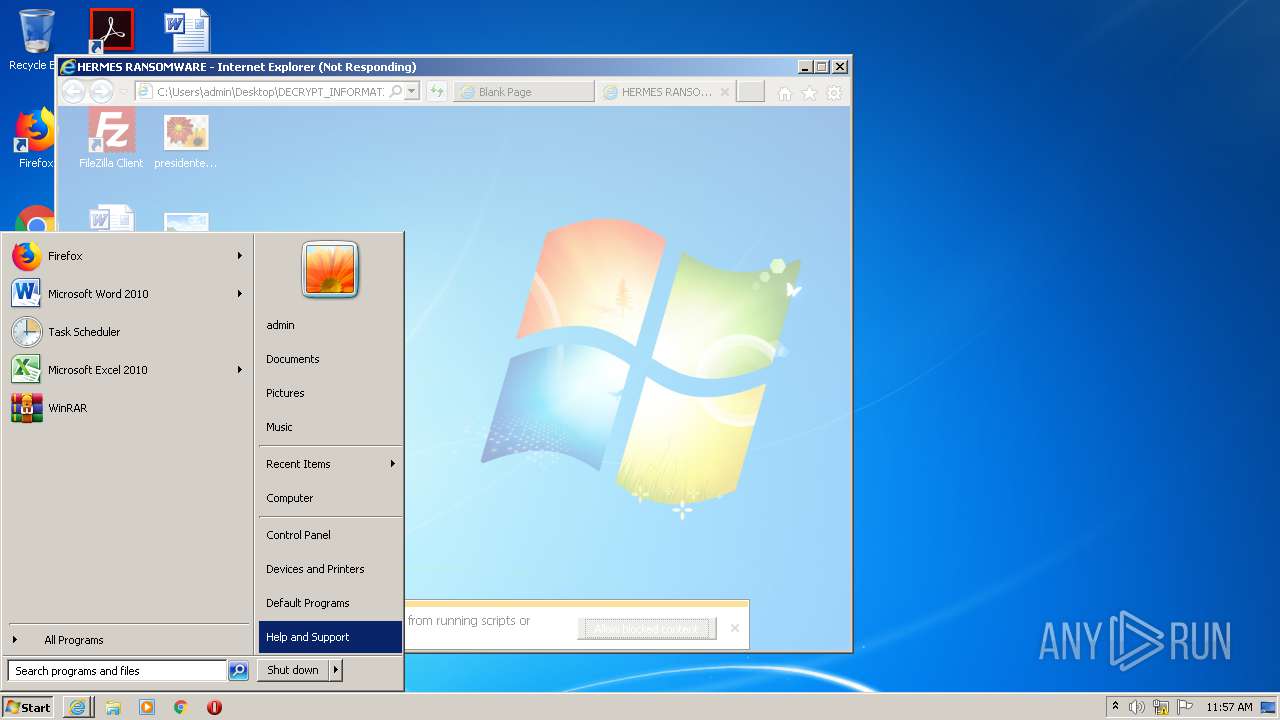Click the search icon in address bar
The width and height of the screenshot is (1280, 720).
coord(395,92)
